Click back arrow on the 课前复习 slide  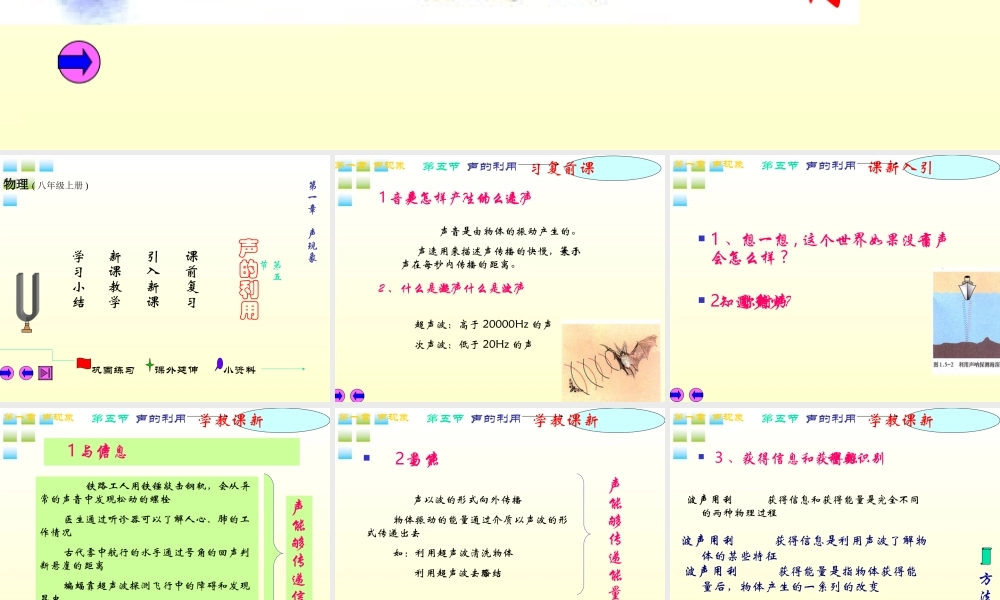coord(357,395)
